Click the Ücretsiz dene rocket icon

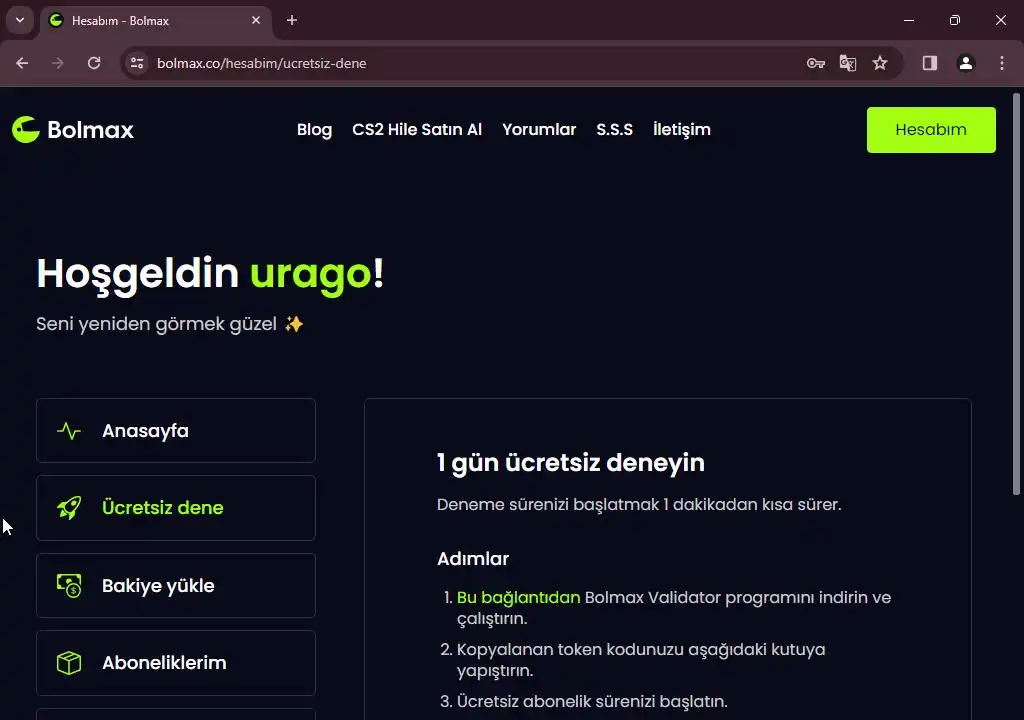(x=69, y=508)
